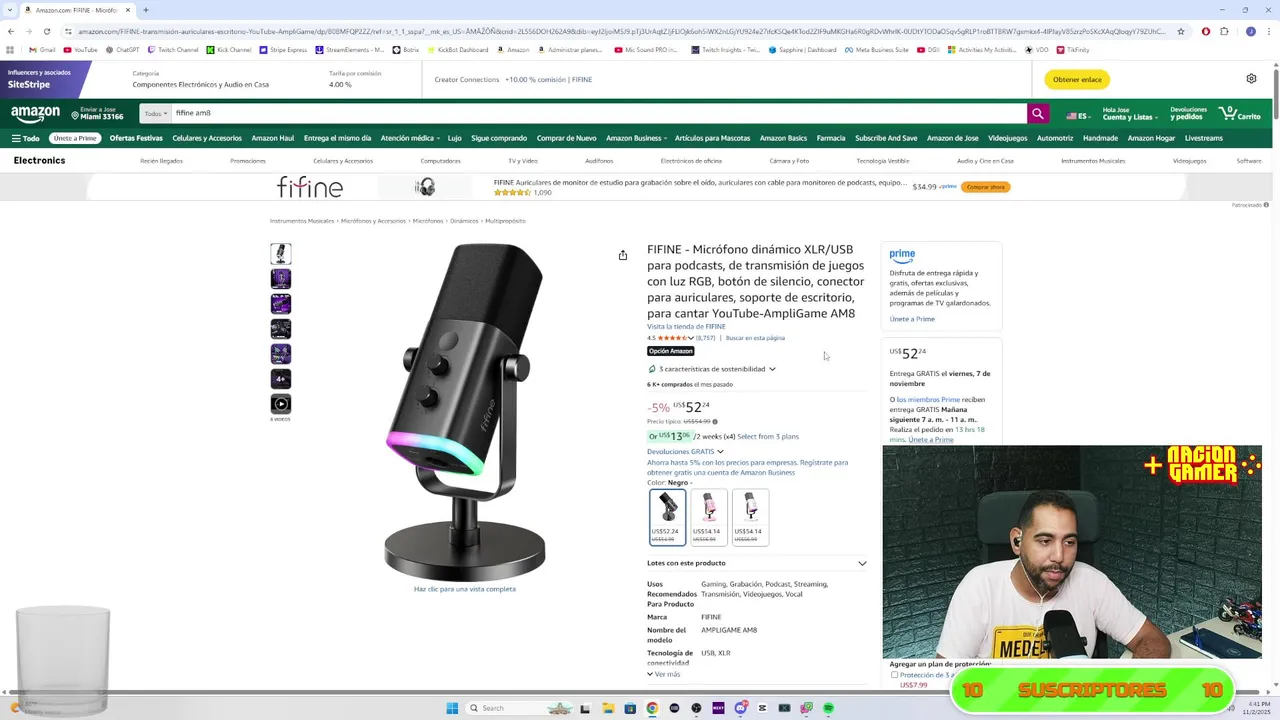The image size is (1280, 720).
Task: Bookmark this page with the star icon
Action: tap(1181, 31)
